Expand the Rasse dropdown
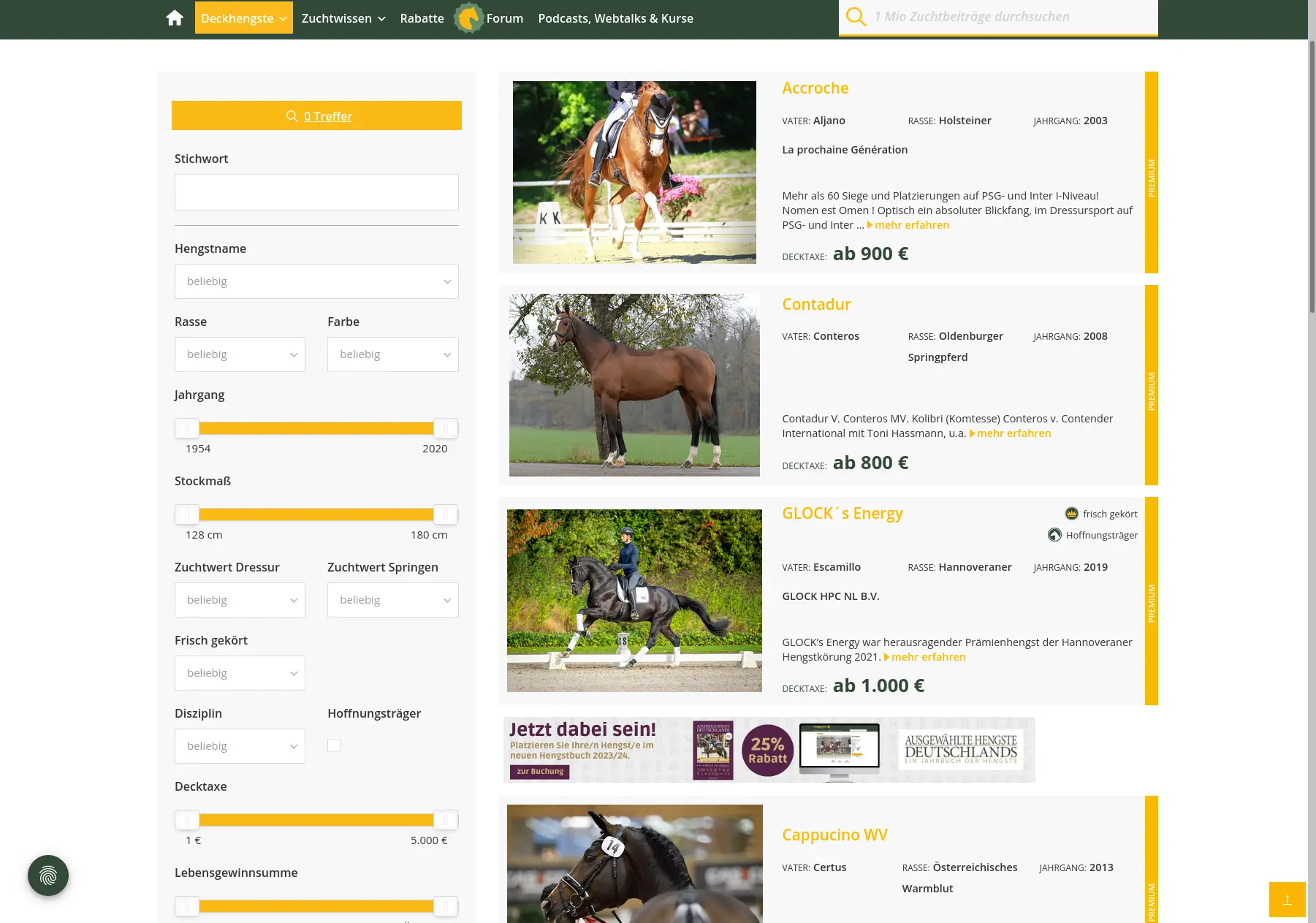Viewport: 1316px width, 923px height. [x=240, y=354]
